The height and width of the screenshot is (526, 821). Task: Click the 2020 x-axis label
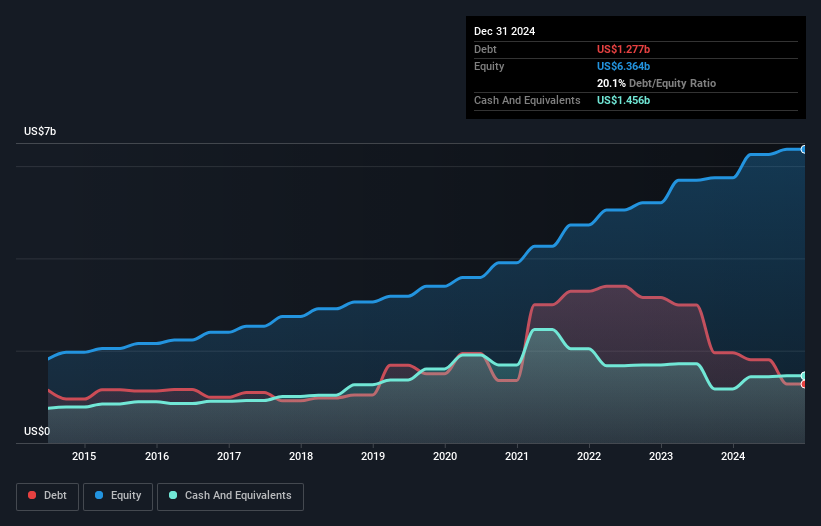click(445, 456)
